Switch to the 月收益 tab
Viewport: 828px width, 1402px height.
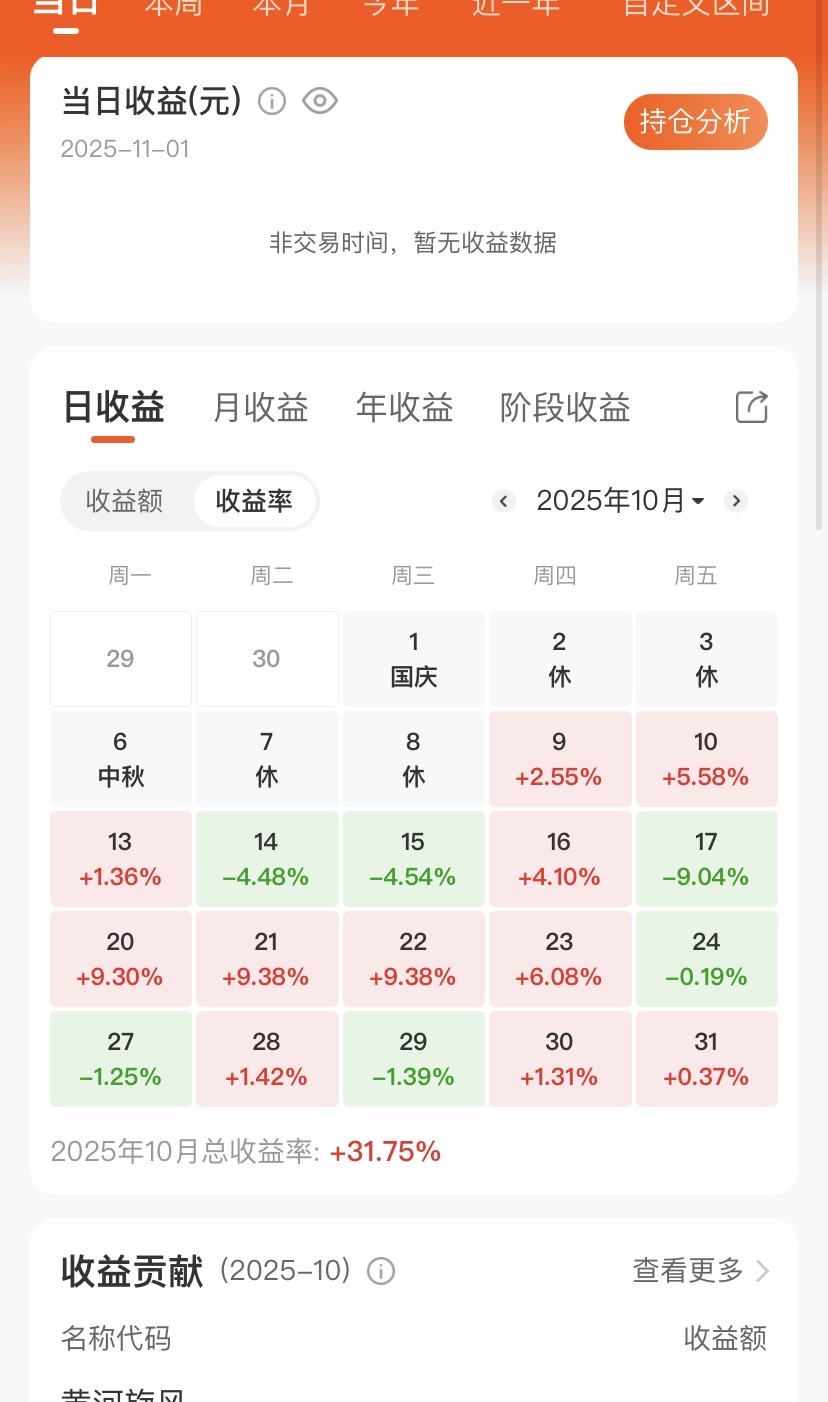[x=261, y=408]
